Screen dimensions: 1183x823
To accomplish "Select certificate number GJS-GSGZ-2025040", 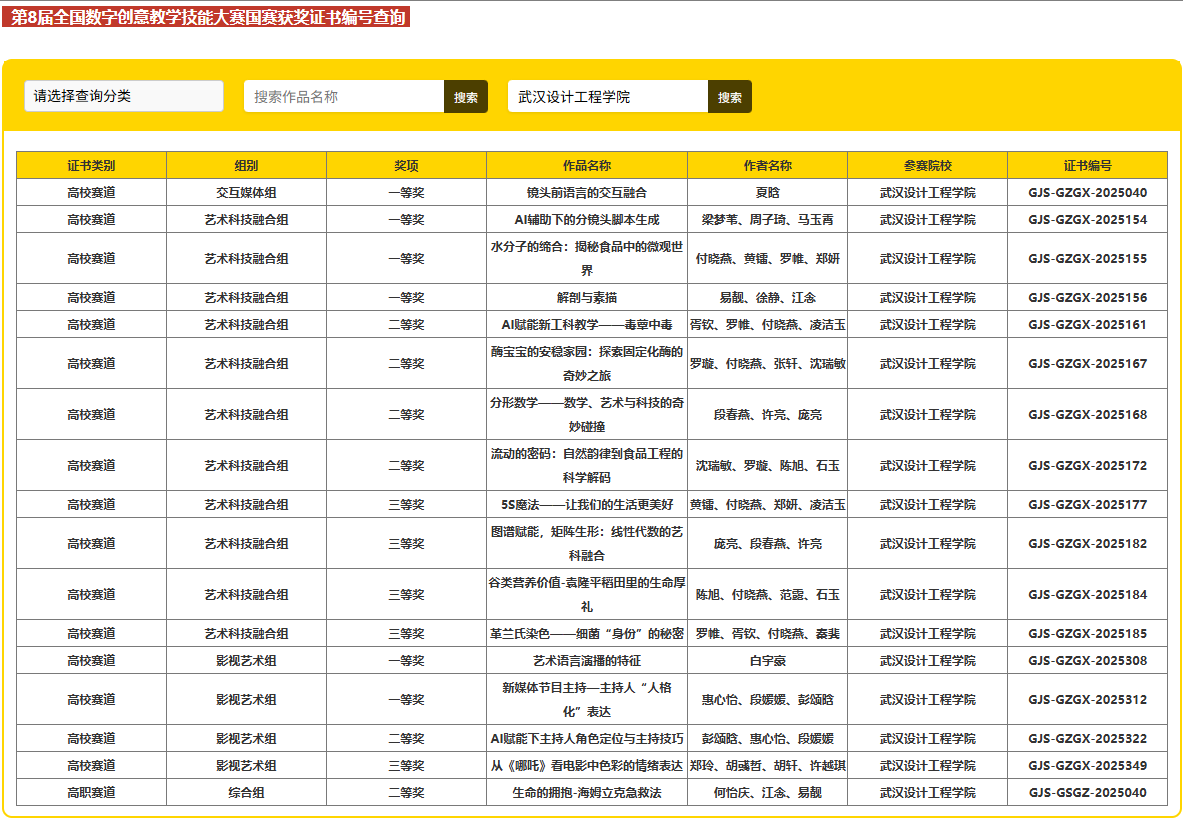I will [1087, 793].
